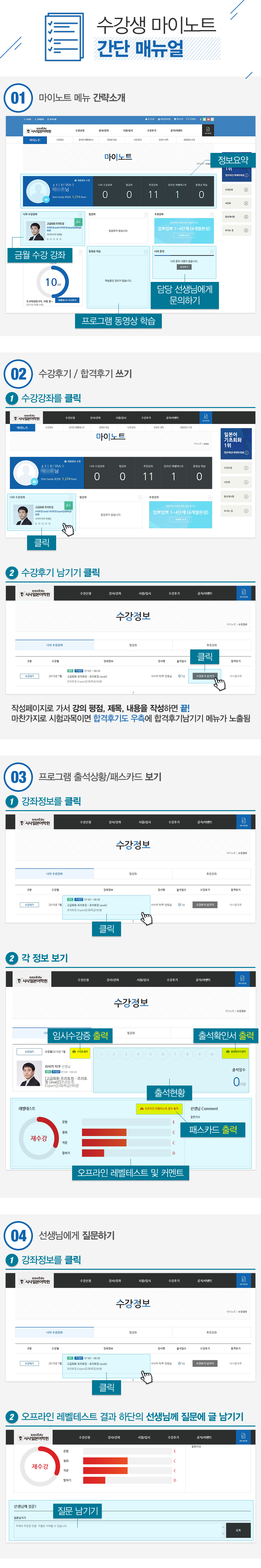
Task: Click the 프로그램 동영상 학습 callout label
Action: 119,321
